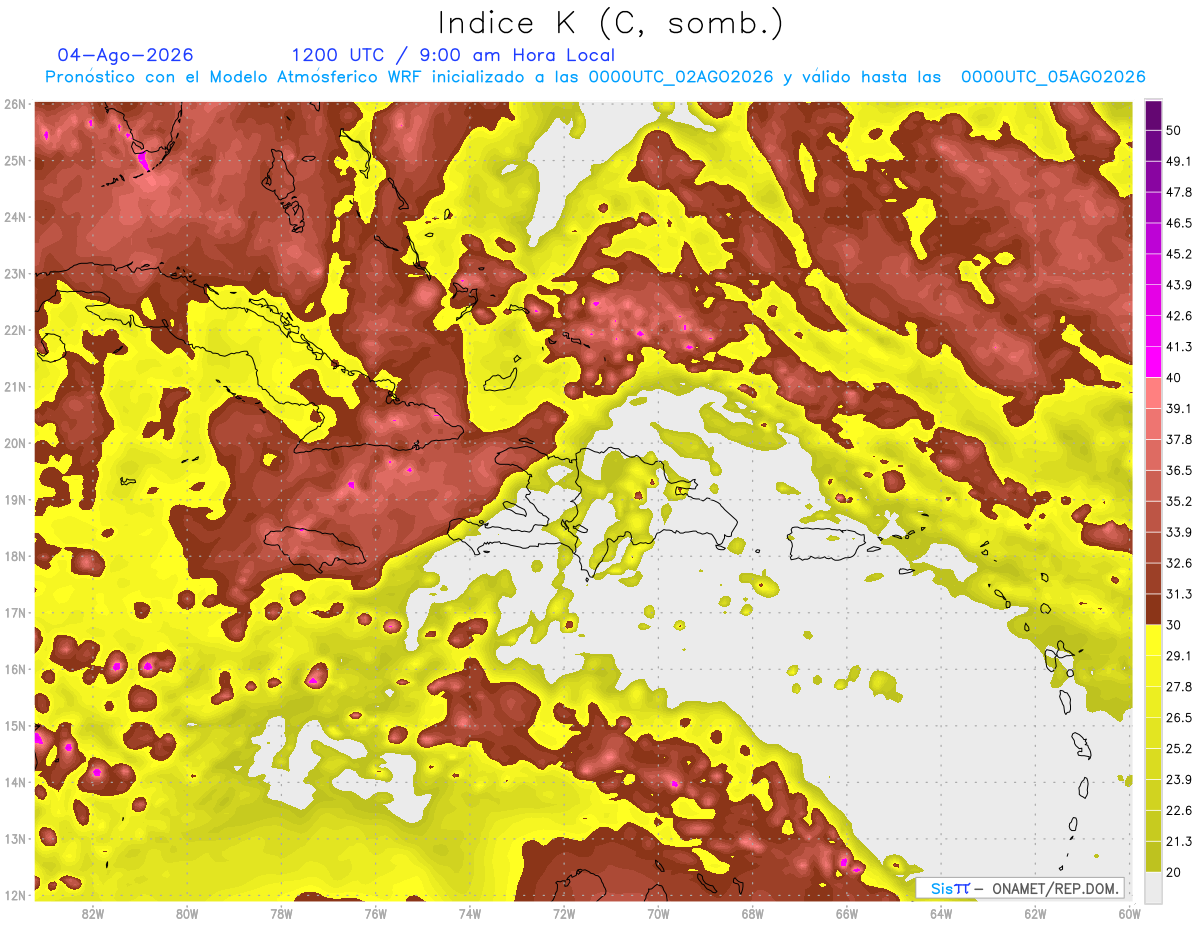Click the longitude axis label "60W"
The image size is (1200, 927).
pos(1129,913)
